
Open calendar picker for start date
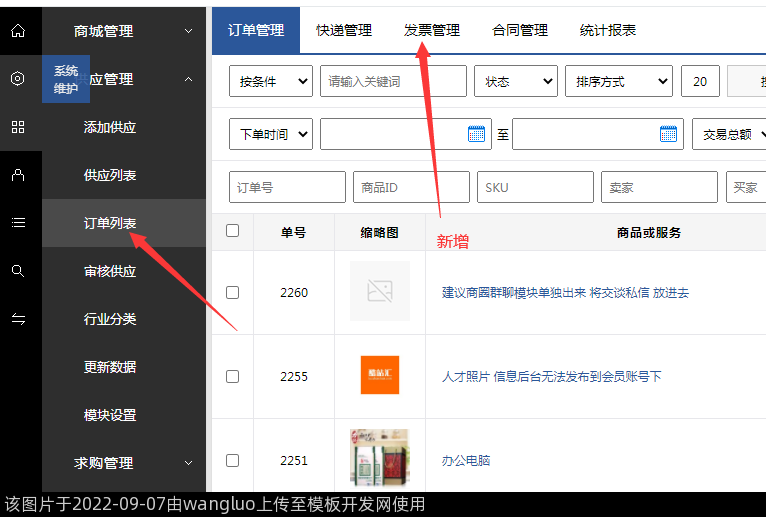(477, 134)
